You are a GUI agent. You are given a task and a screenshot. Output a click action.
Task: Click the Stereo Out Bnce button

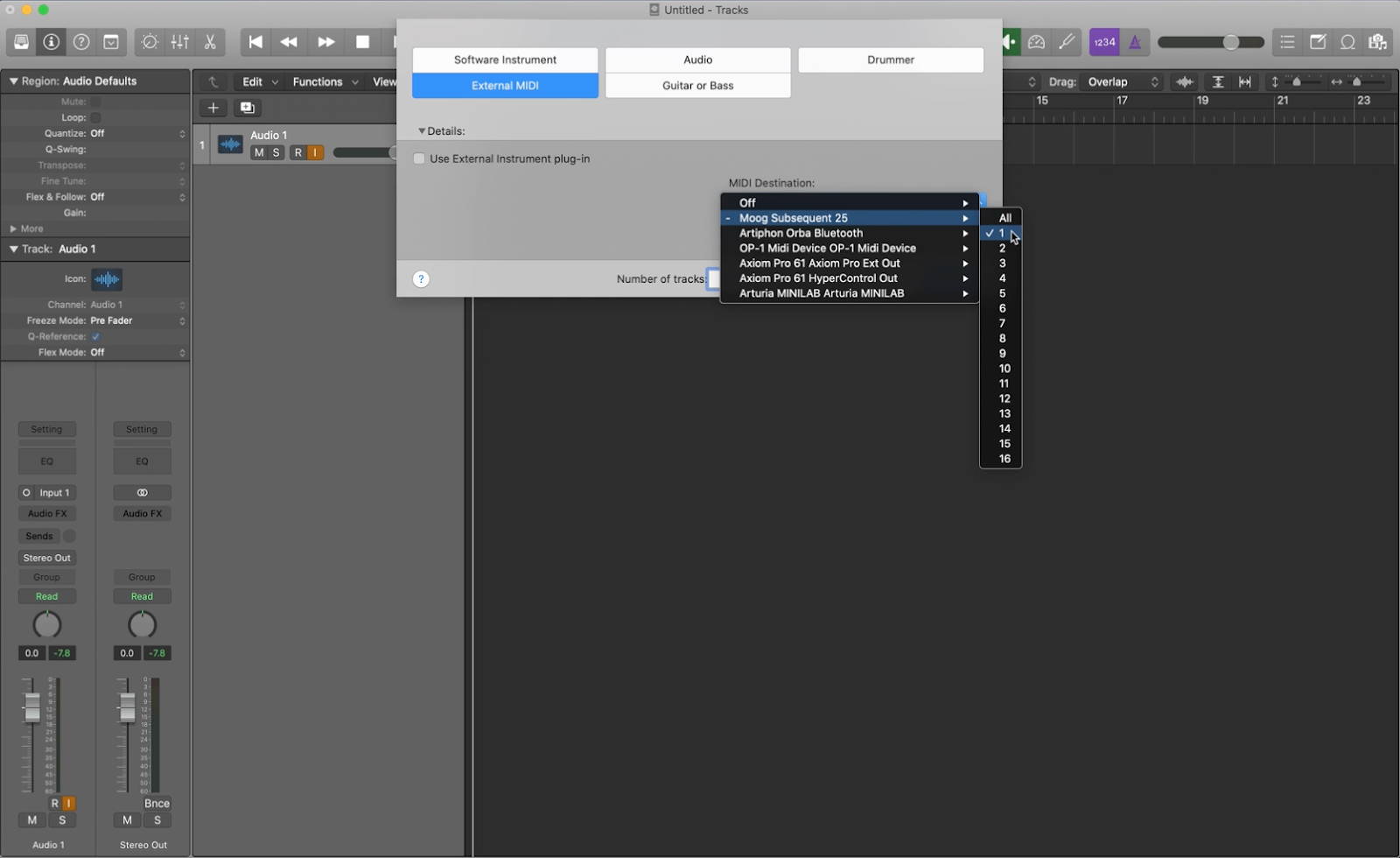[157, 803]
